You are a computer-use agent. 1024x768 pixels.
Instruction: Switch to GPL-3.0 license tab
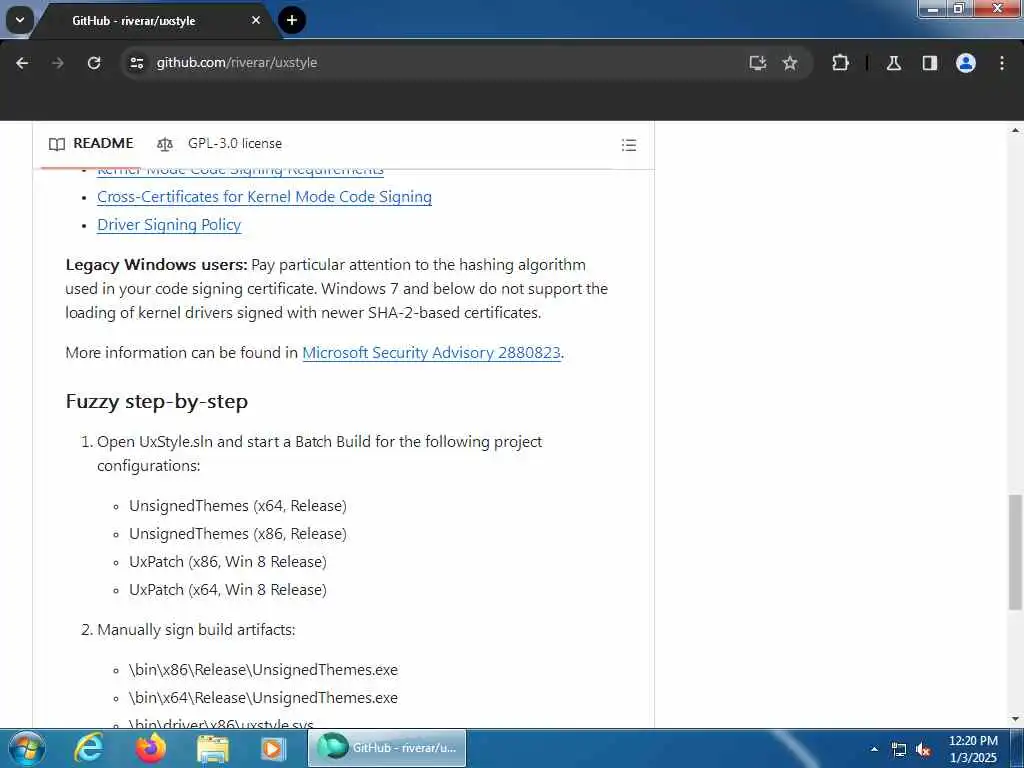pos(219,144)
